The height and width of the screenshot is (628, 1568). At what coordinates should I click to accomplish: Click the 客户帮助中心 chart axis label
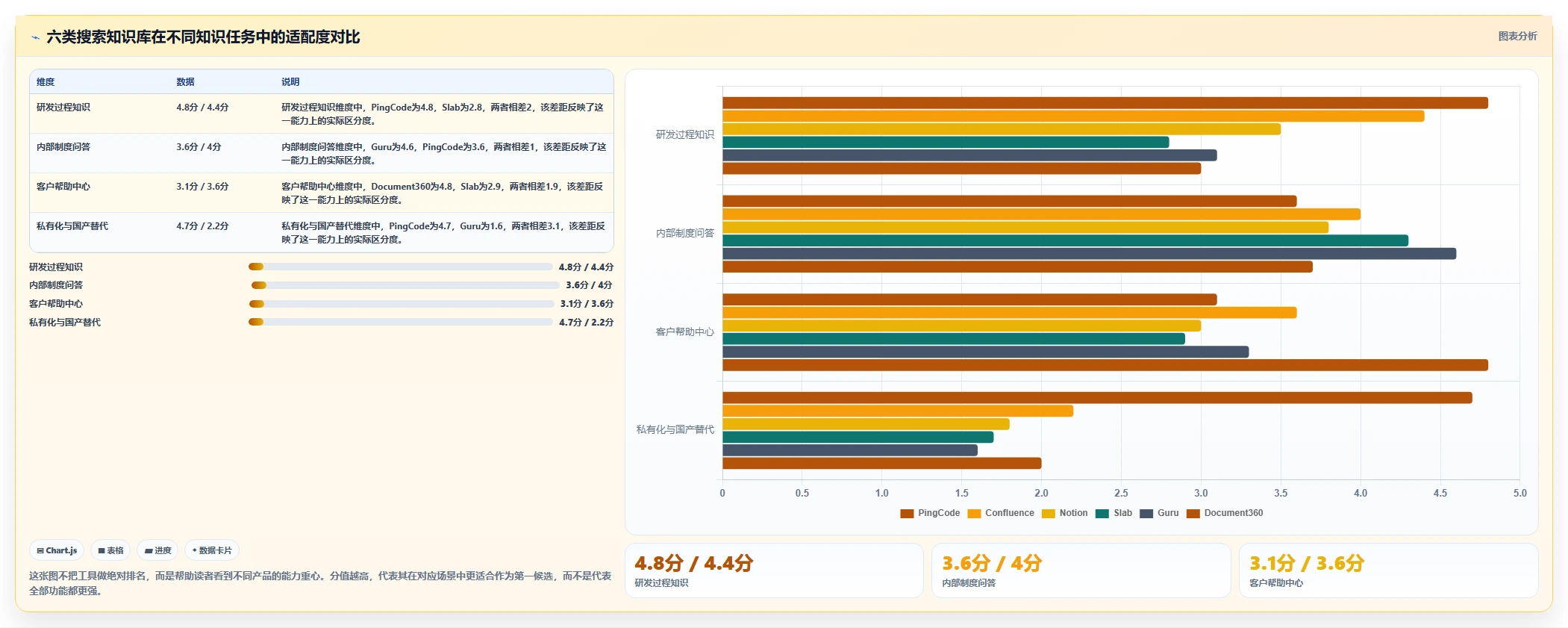(x=685, y=332)
